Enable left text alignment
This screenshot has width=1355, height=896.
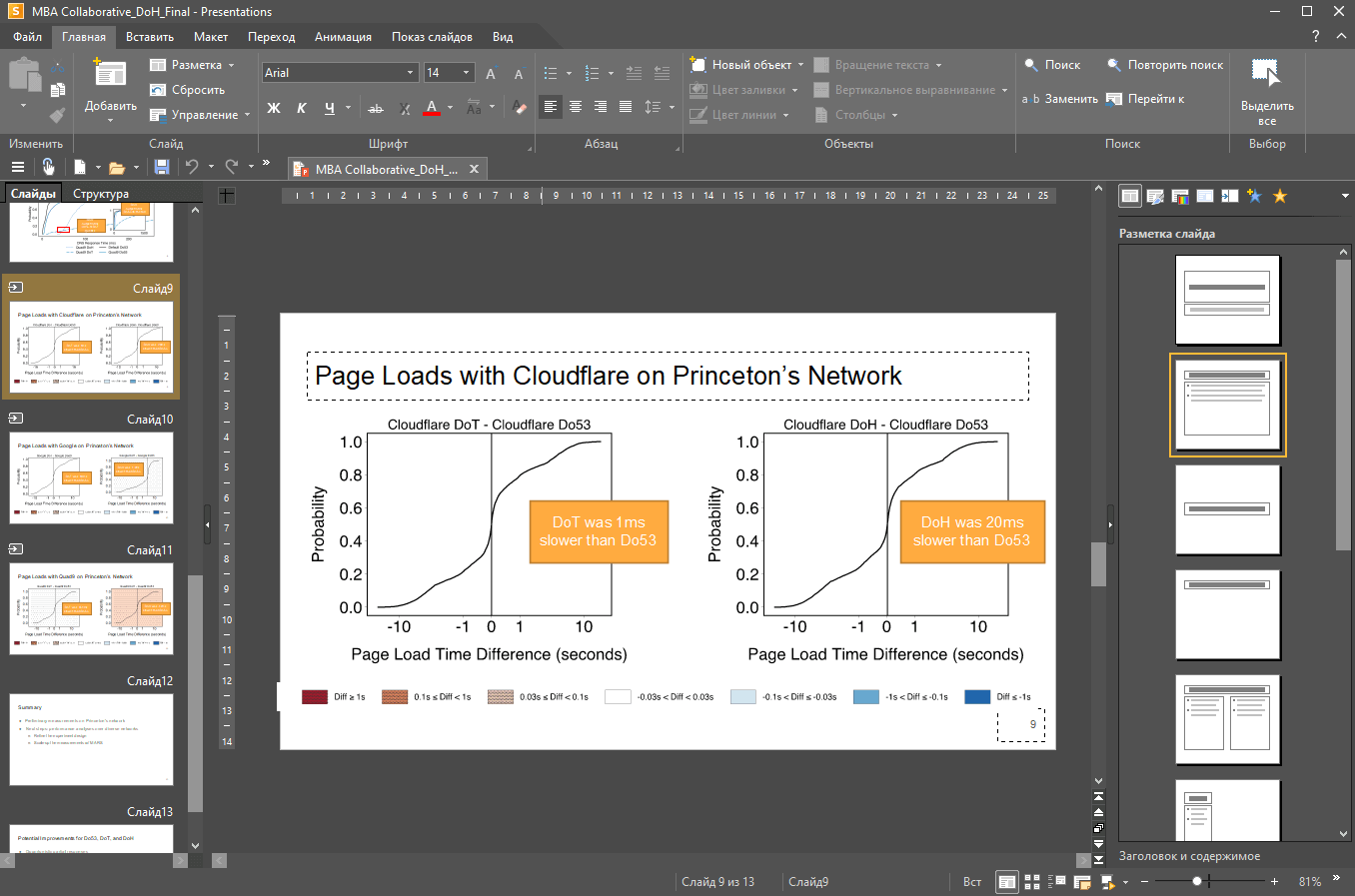[551, 106]
